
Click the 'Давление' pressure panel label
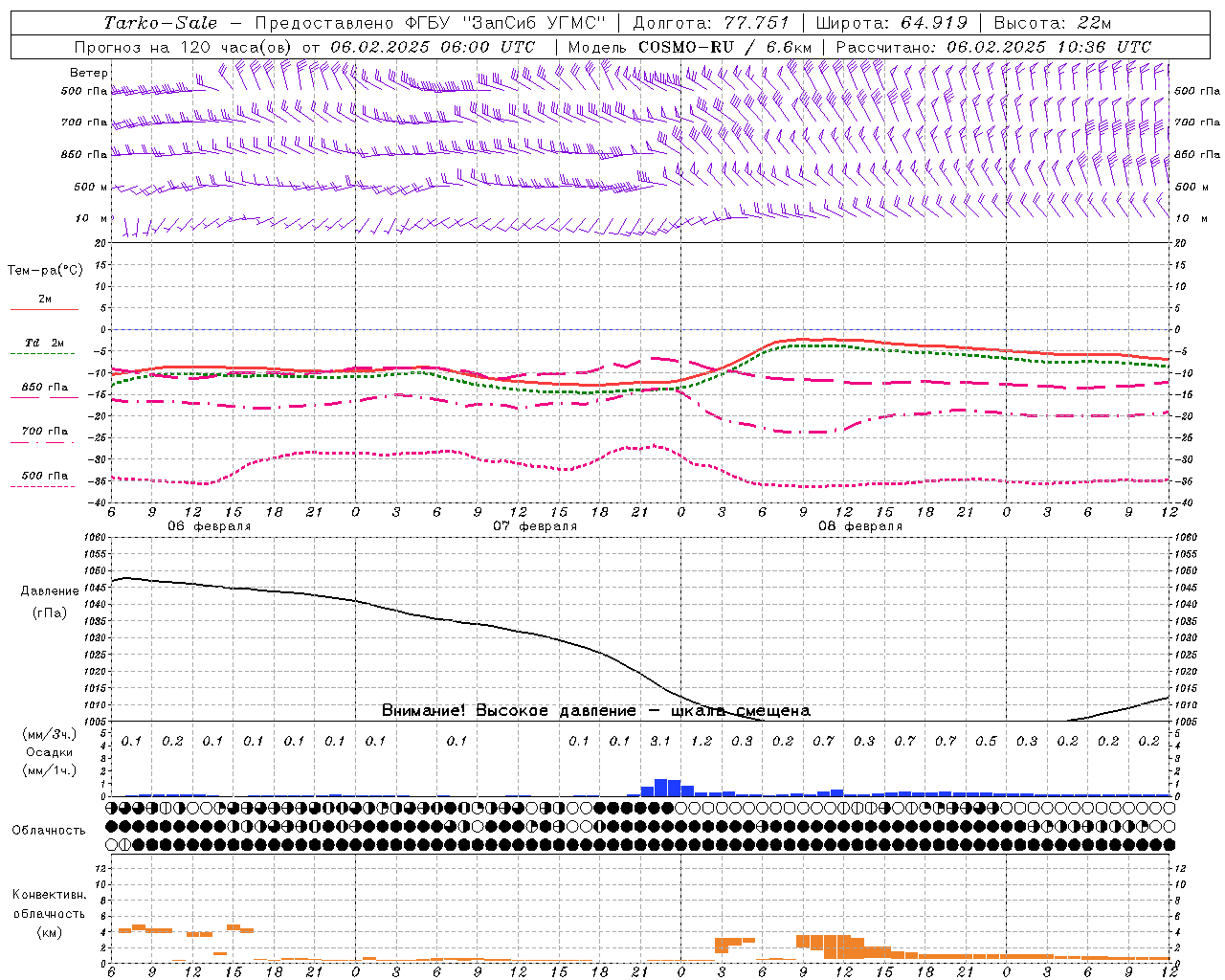[50, 591]
